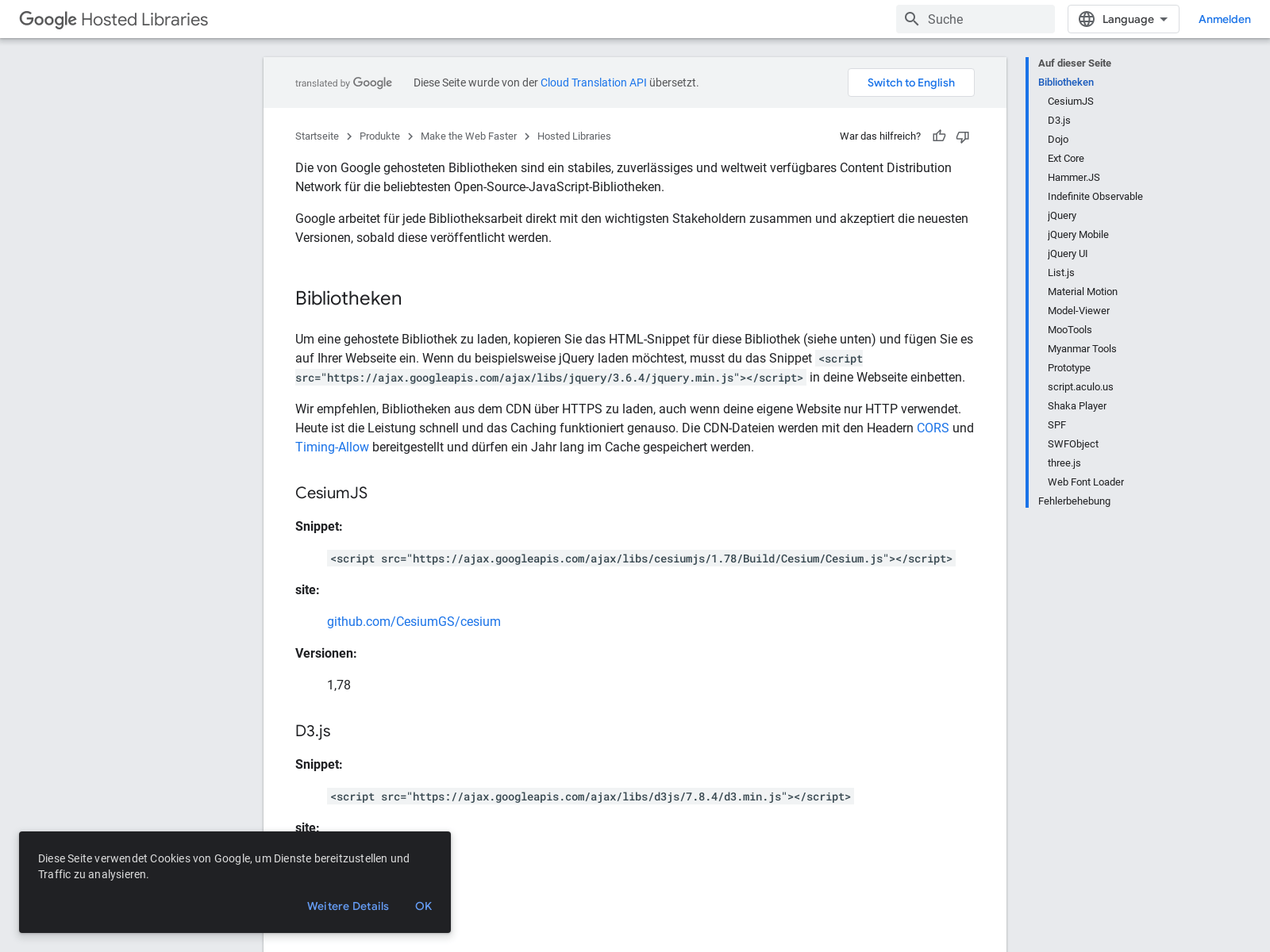Image resolution: width=1270 pixels, height=952 pixels.
Task: Click the D3.js section heading
Action: point(313,731)
